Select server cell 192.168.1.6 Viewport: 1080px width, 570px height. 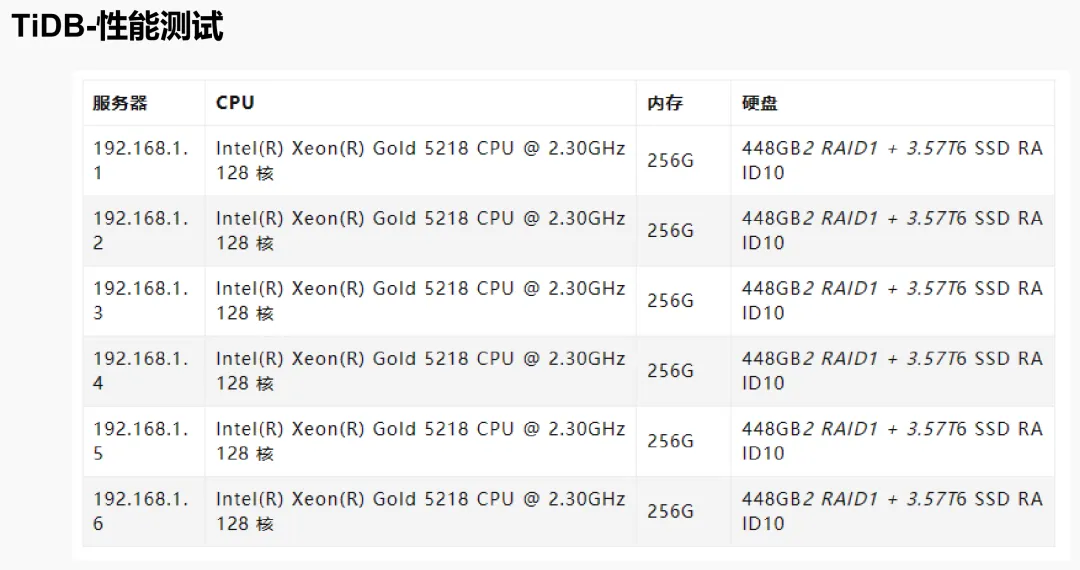coord(144,511)
